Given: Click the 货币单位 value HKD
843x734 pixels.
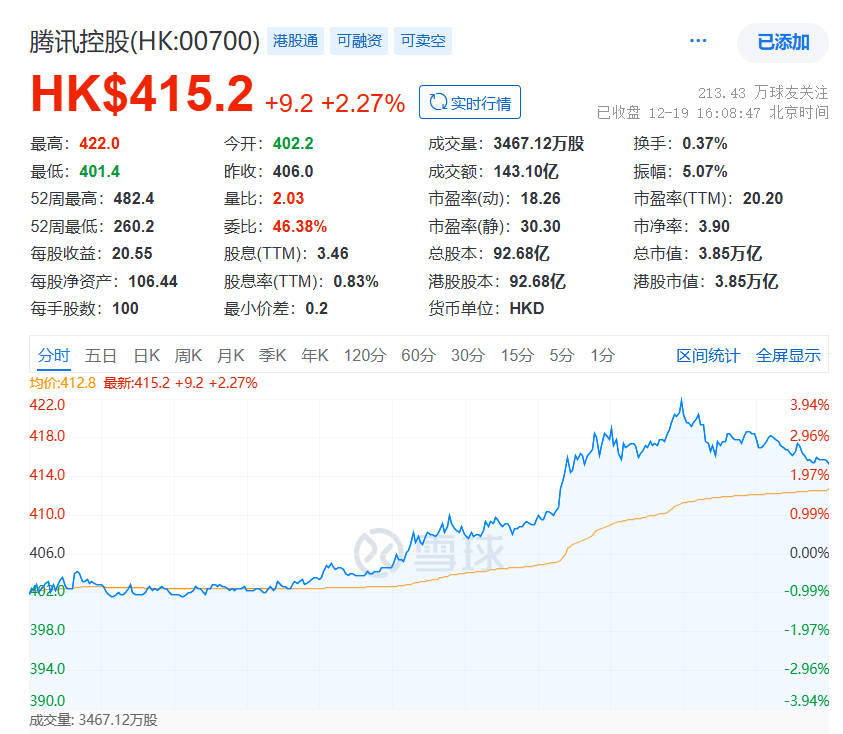Looking at the screenshot, I should tap(527, 309).
